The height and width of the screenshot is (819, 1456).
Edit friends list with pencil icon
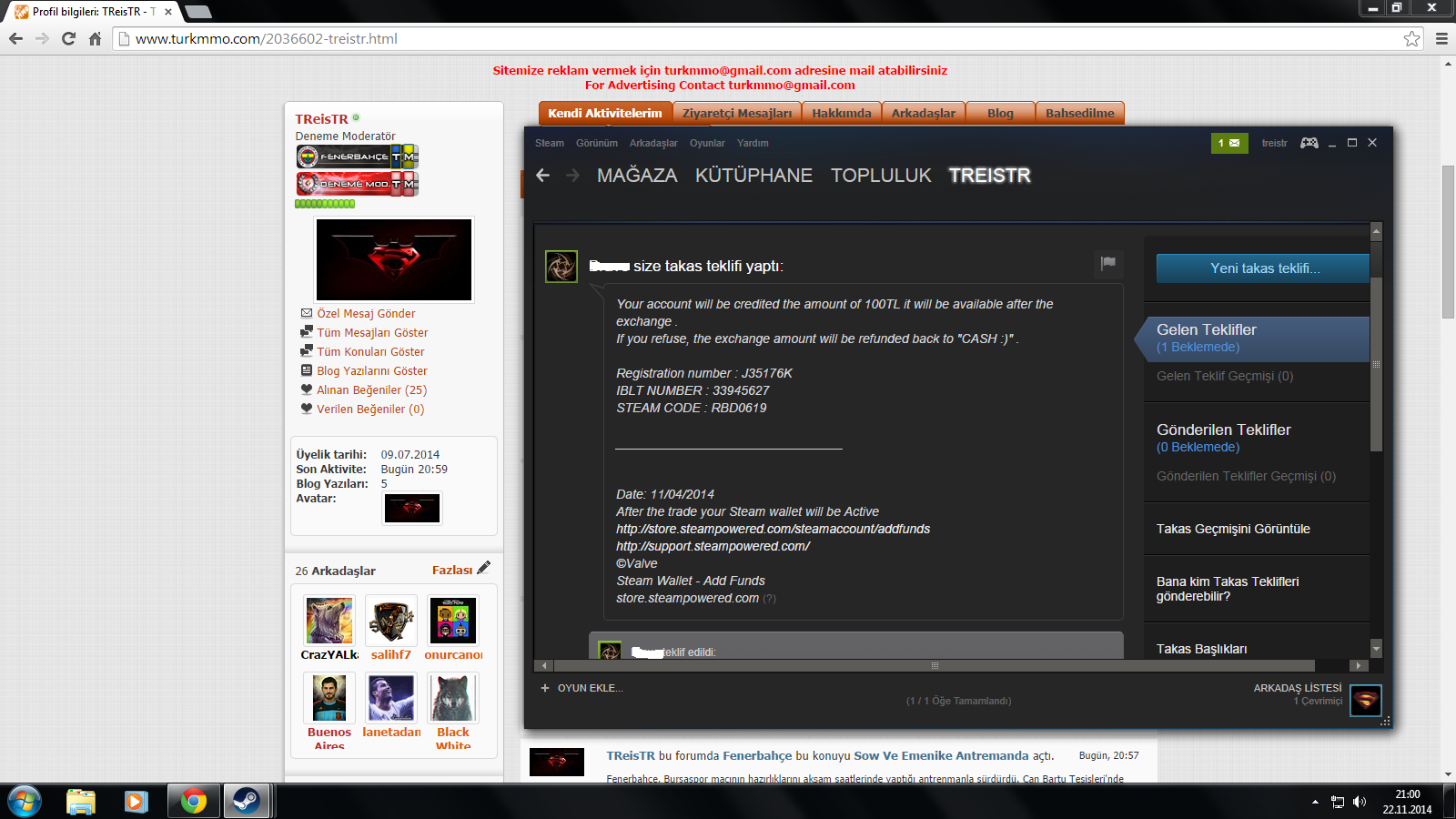pyautogui.click(x=484, y=567)
